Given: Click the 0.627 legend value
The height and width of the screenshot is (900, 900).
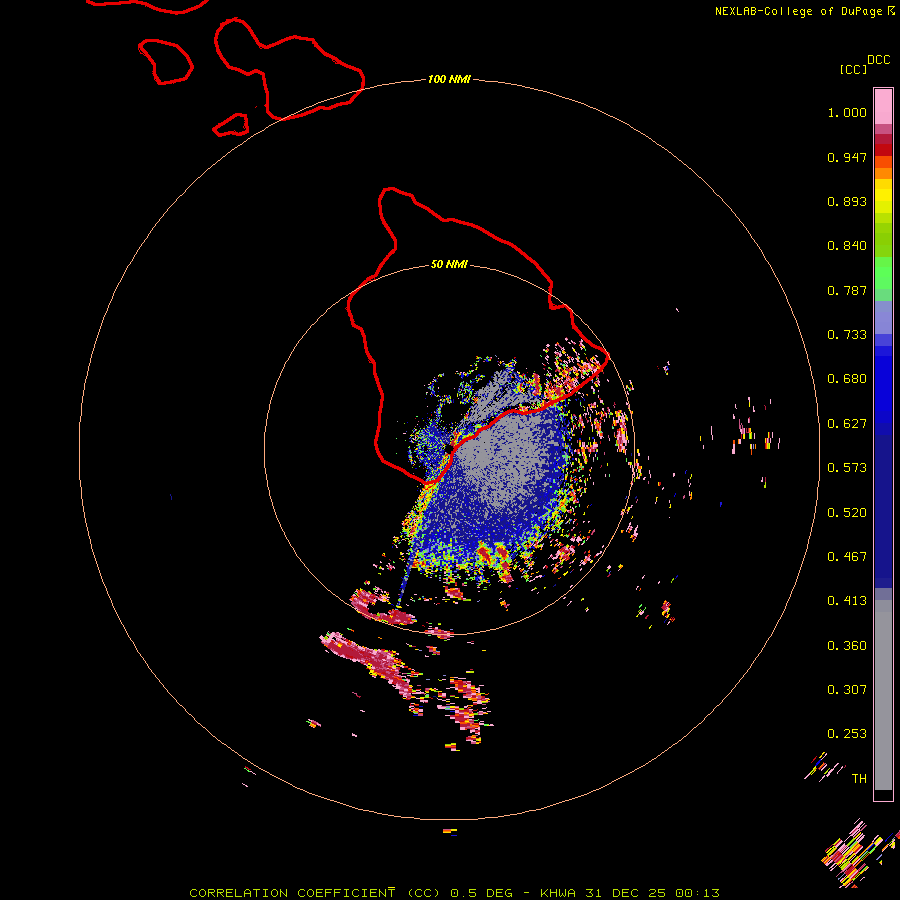Looking at the screenshot, I should point(847,424).
